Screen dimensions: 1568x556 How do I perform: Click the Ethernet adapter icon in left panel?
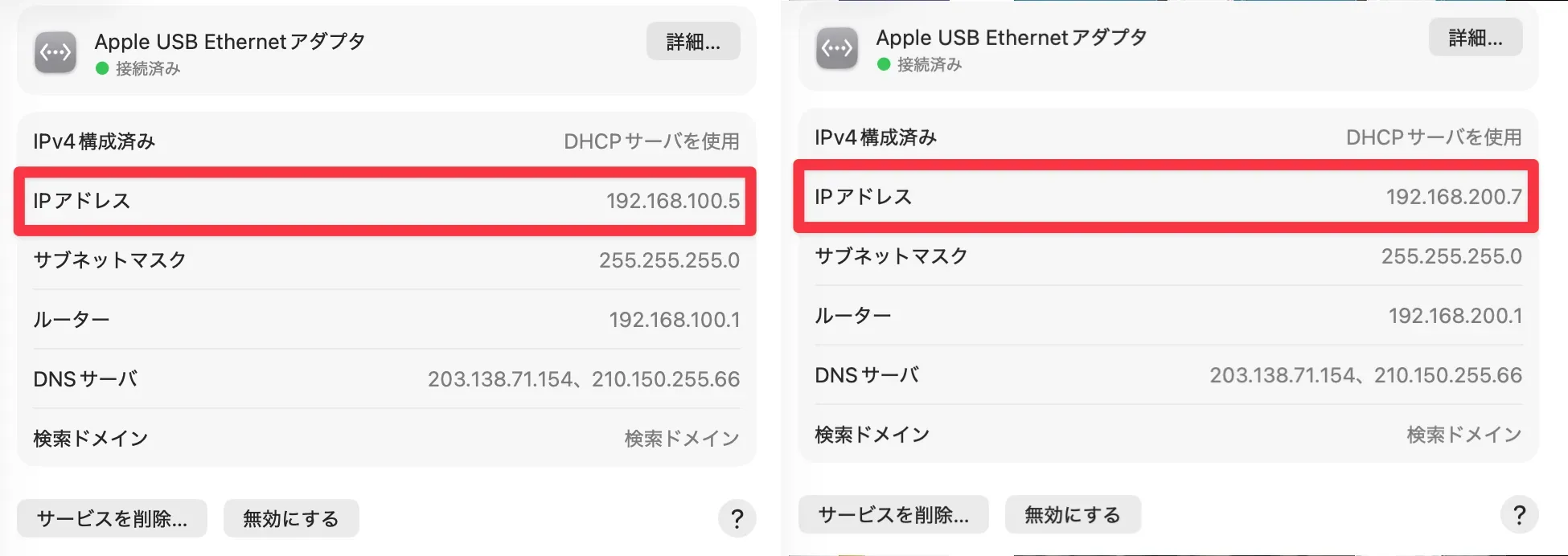tap(55, 52)
